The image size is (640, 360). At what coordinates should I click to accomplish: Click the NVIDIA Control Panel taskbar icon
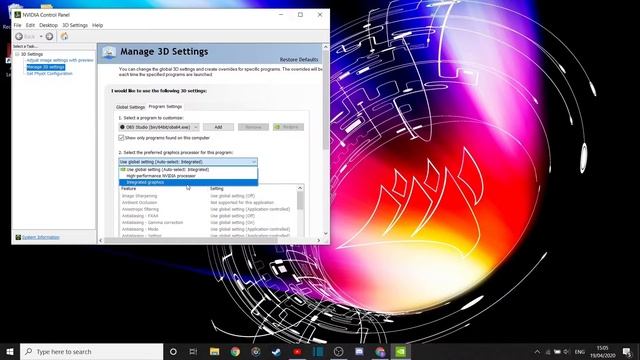click(x=400, y=351)
